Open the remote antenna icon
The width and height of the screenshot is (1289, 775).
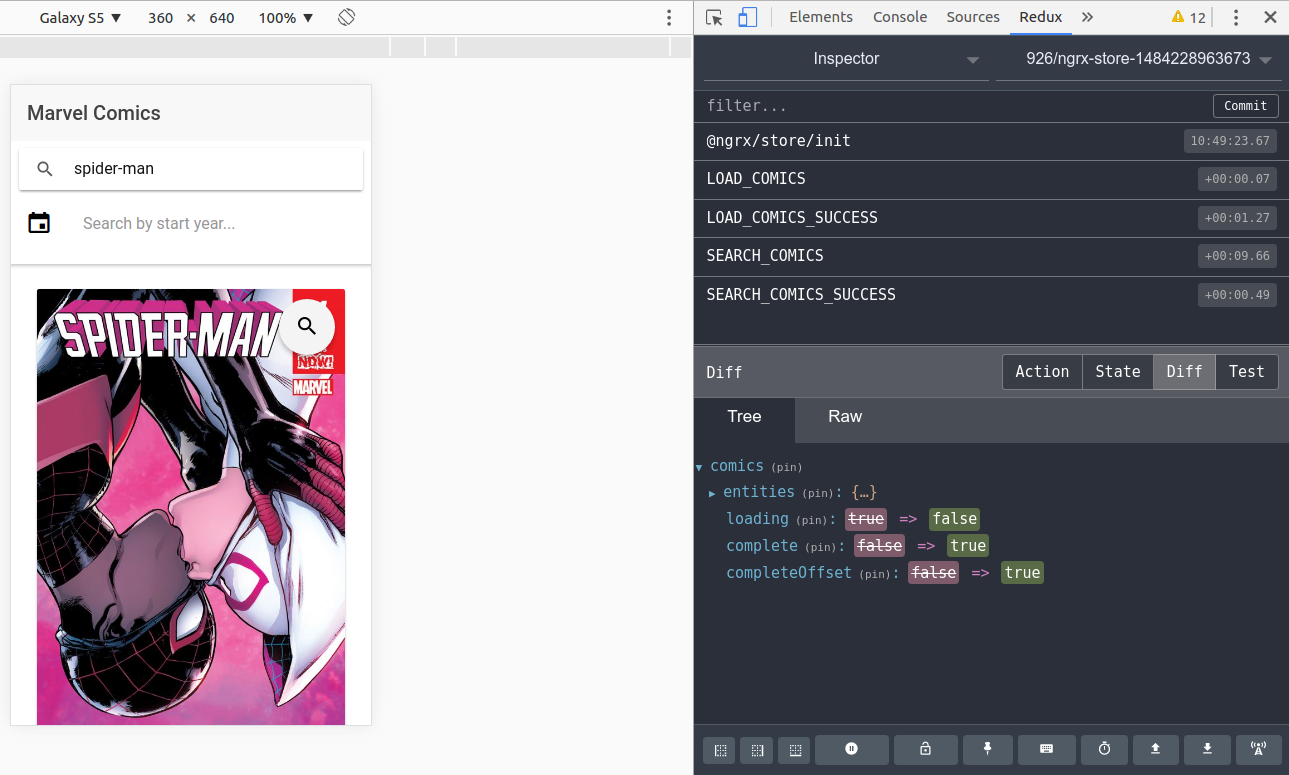(1259, 749)
